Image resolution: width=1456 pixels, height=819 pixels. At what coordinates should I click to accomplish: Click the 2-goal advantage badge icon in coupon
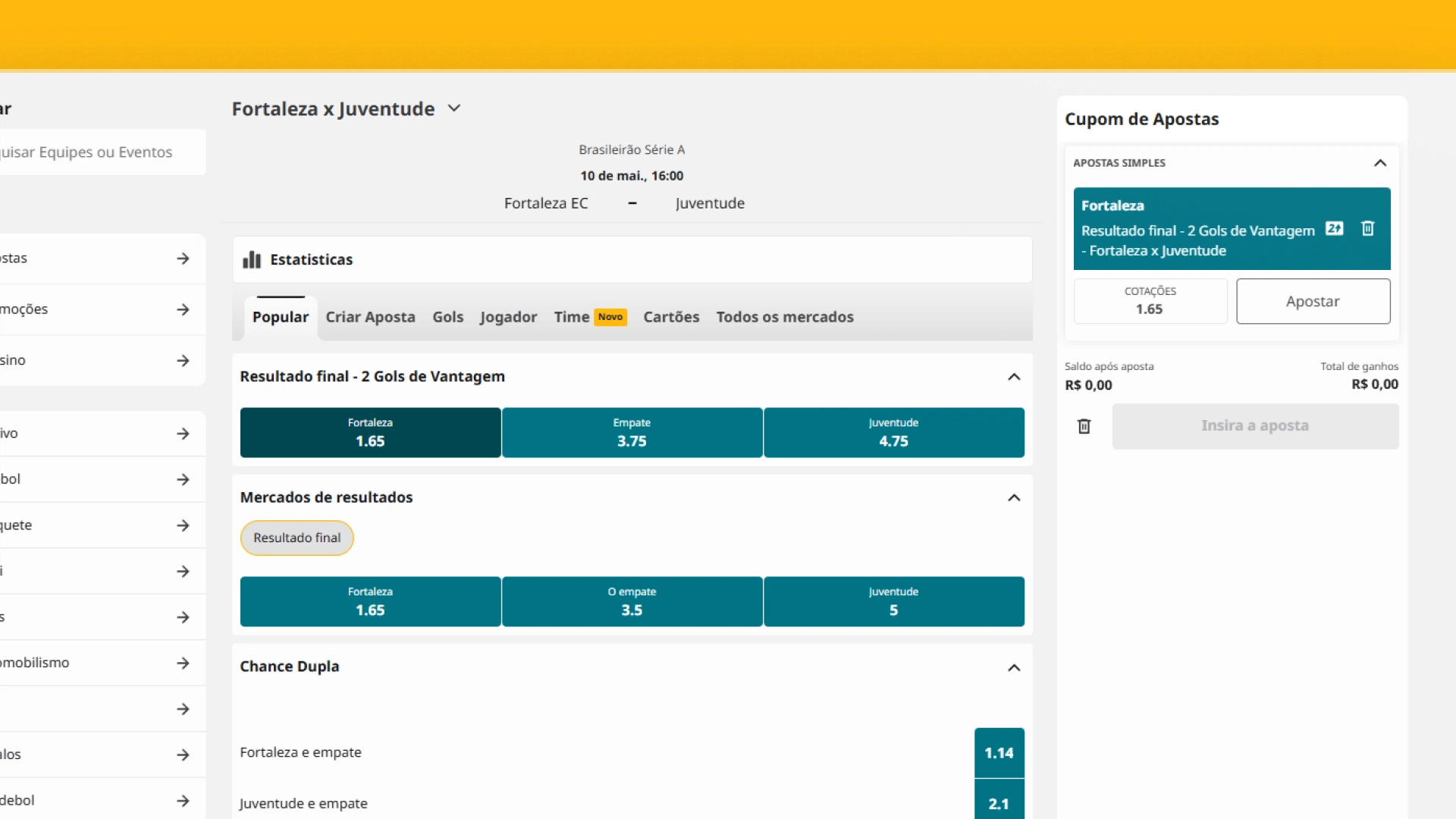point(1334,228)
